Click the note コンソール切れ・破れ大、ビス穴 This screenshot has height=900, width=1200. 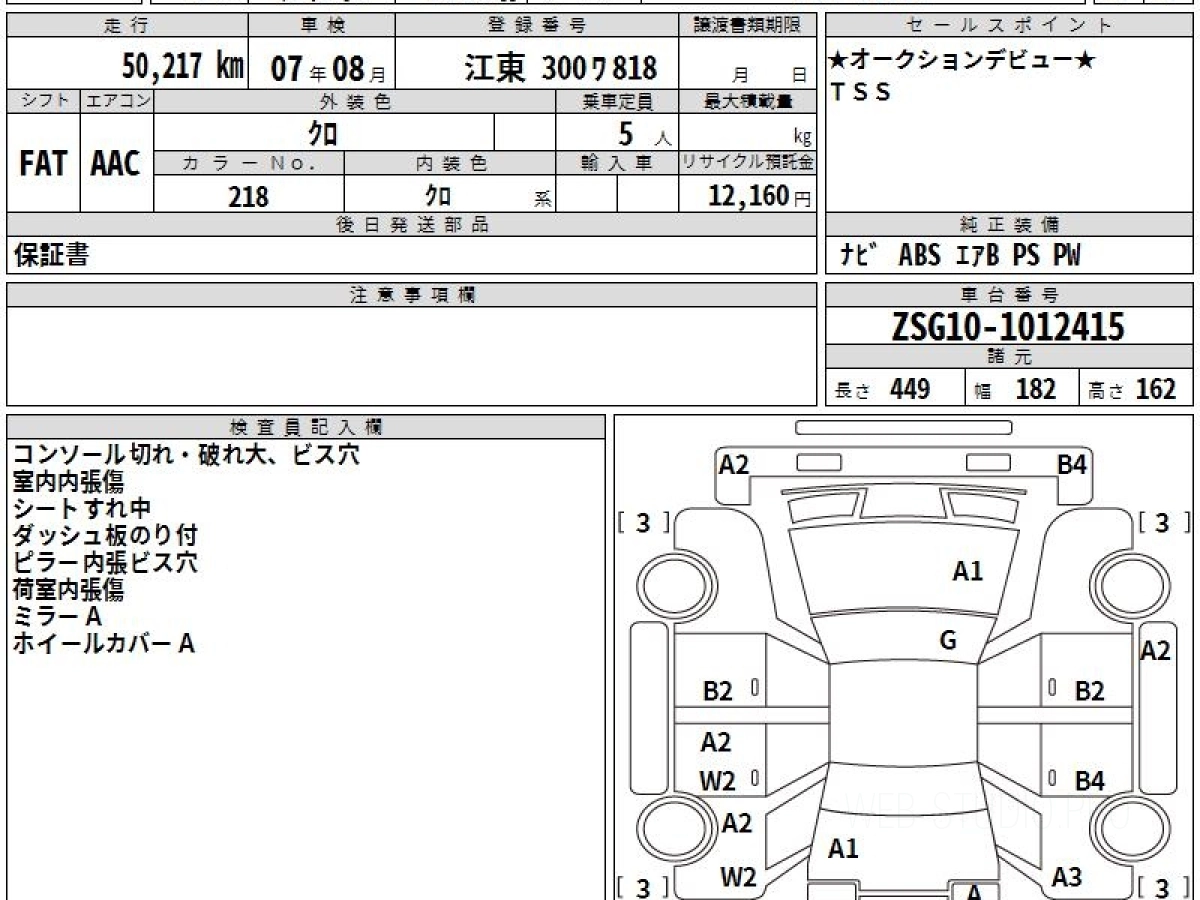[x=187, y=455]
